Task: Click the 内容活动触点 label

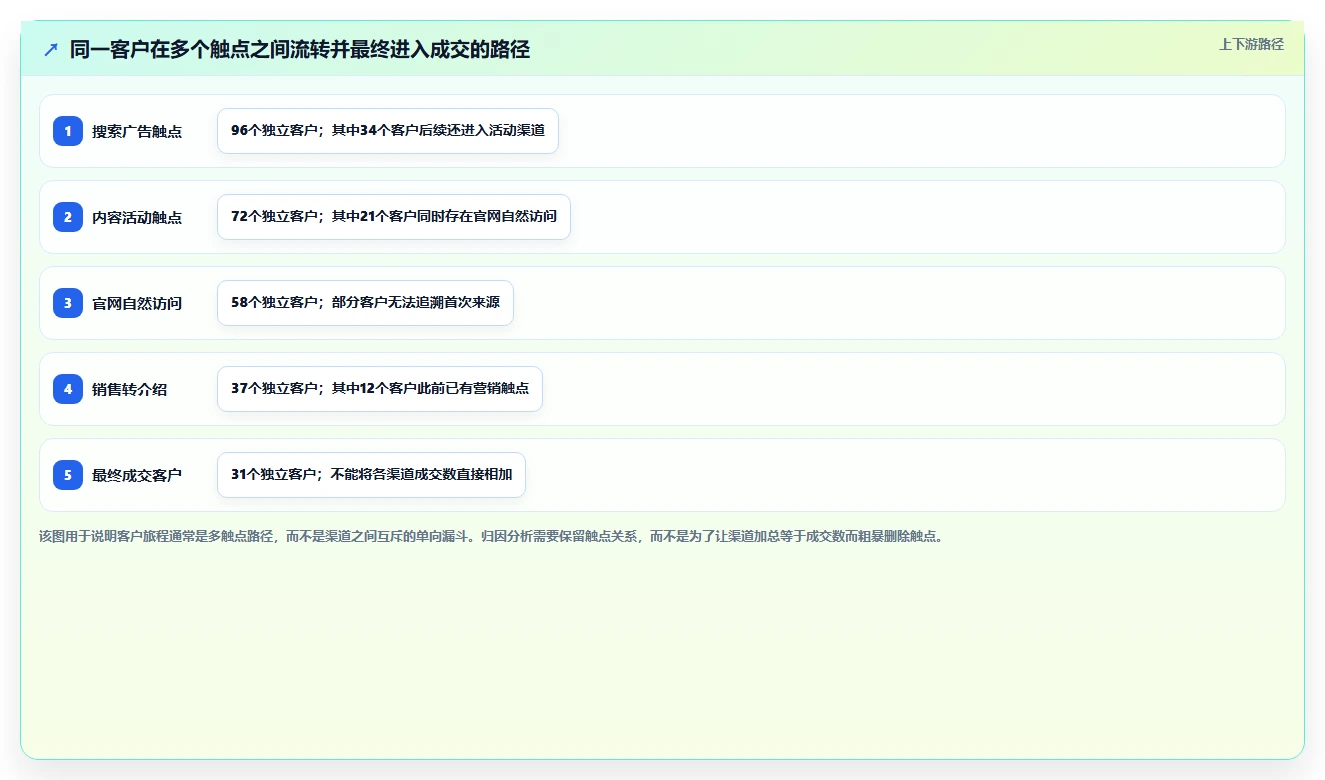Action: (137, 217)
